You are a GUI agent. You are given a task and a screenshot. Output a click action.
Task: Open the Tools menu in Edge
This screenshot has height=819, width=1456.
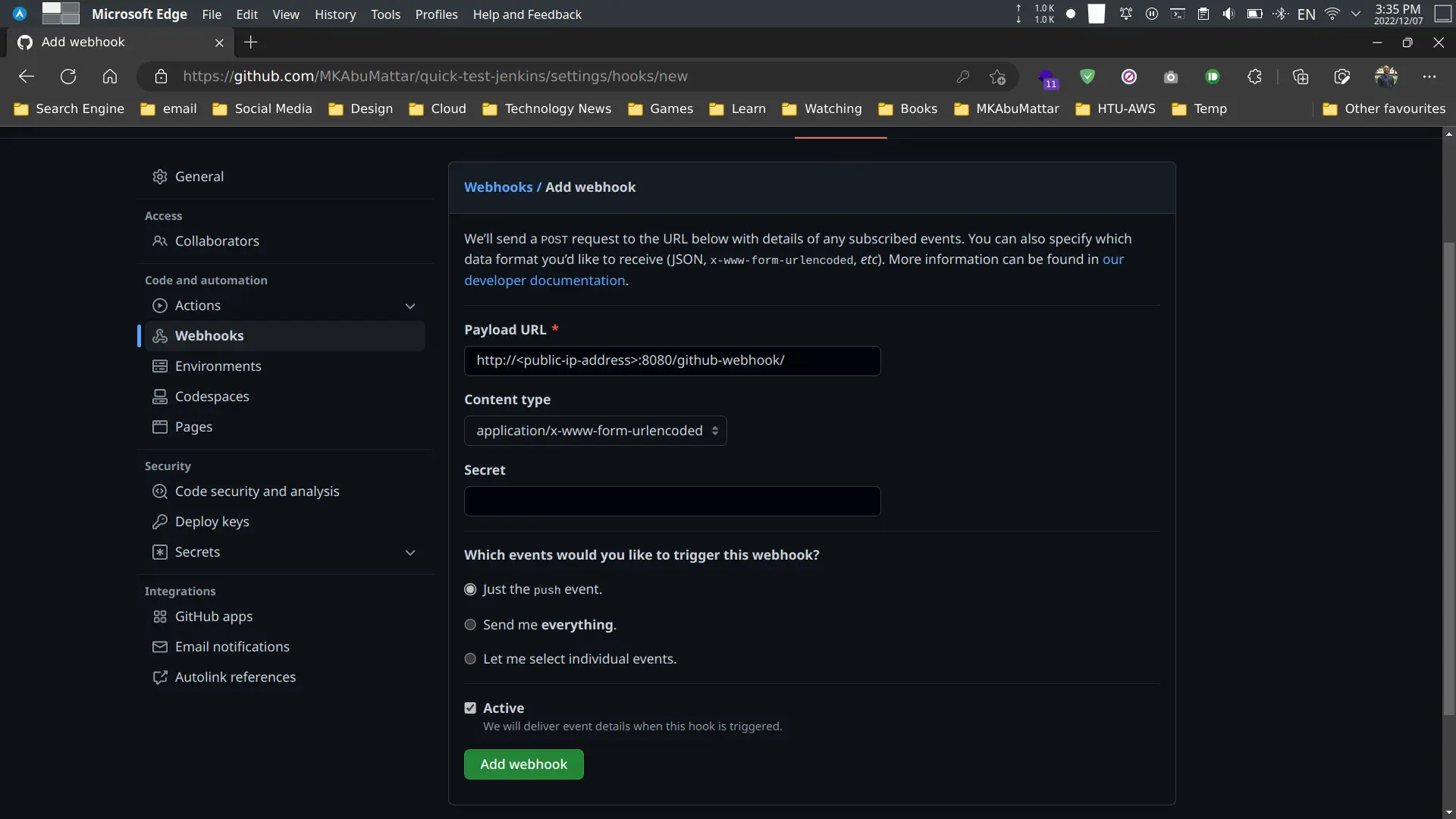[x=385, y=13]
